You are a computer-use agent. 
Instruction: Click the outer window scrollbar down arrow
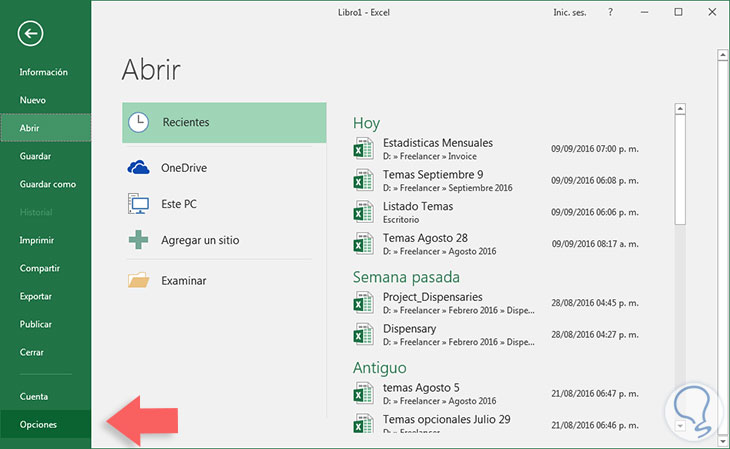tap(723, 441)
